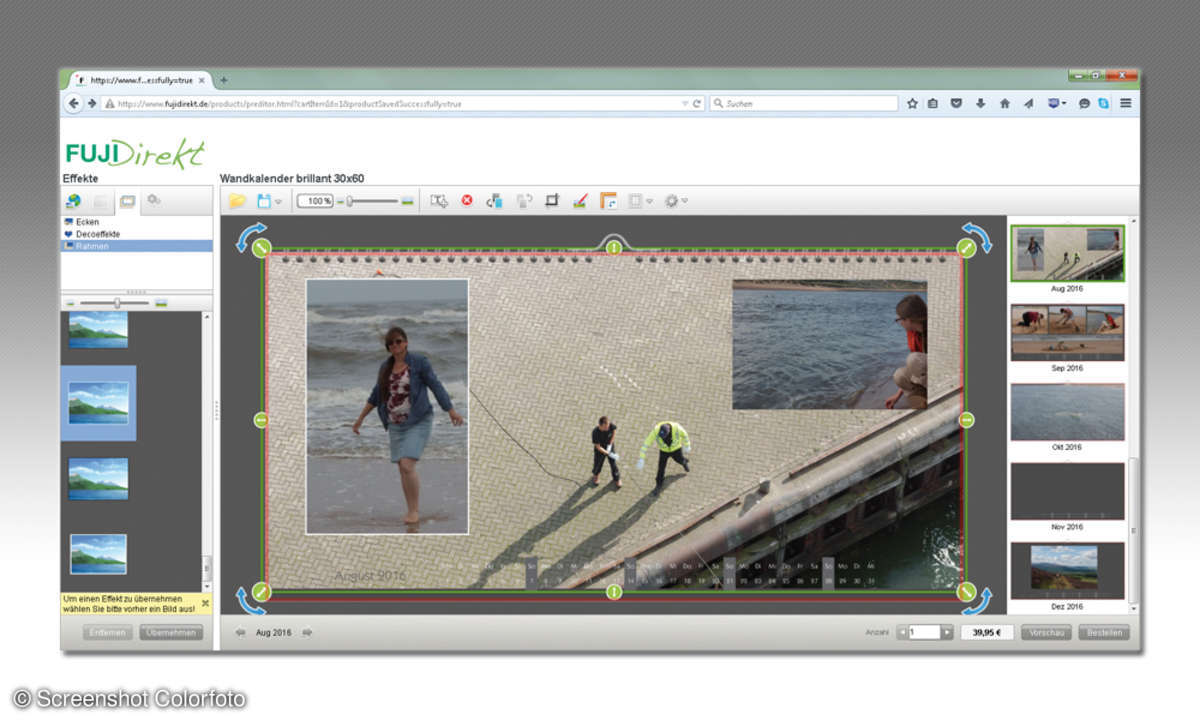
Task: Open the Firefox hamburger menu
Action: (x=1126, y=103)
